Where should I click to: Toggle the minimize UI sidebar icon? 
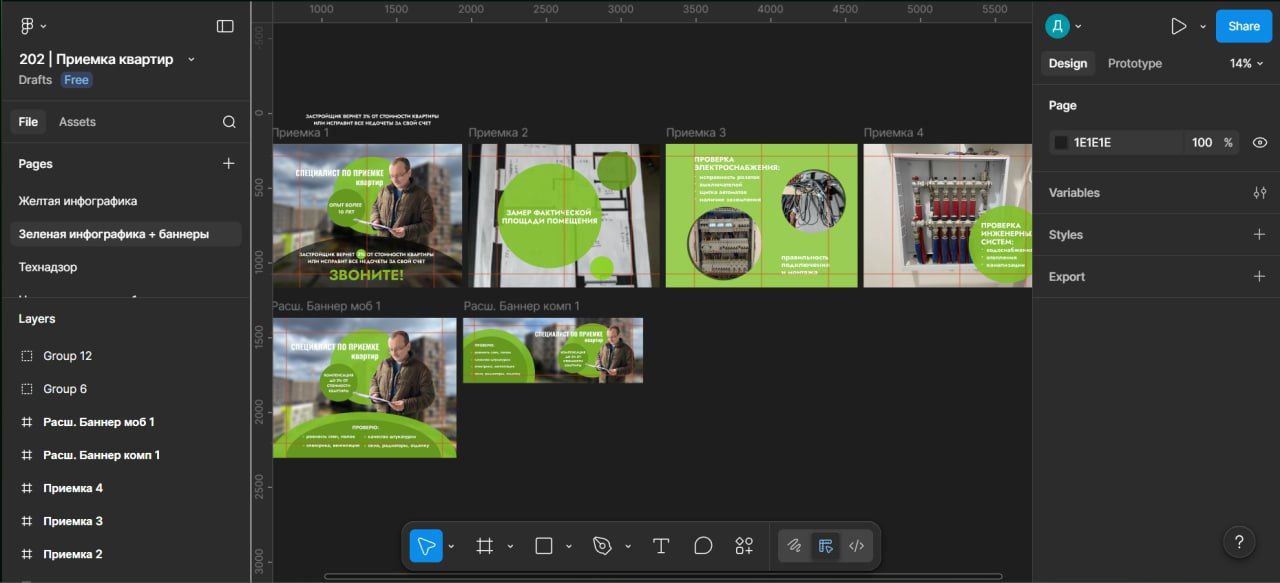point(225,26)
